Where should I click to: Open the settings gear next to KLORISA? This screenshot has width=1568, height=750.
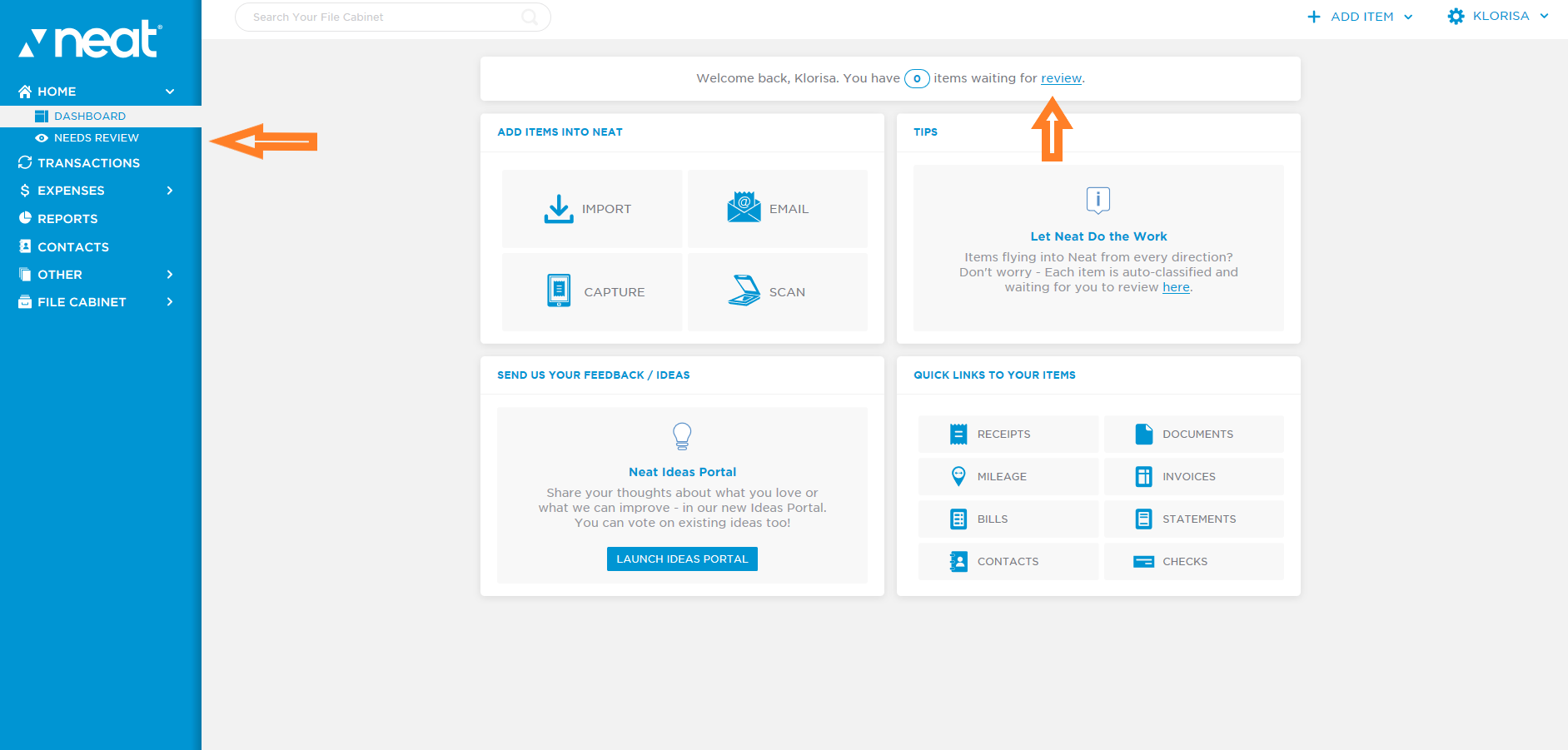tap(1455, 16)
